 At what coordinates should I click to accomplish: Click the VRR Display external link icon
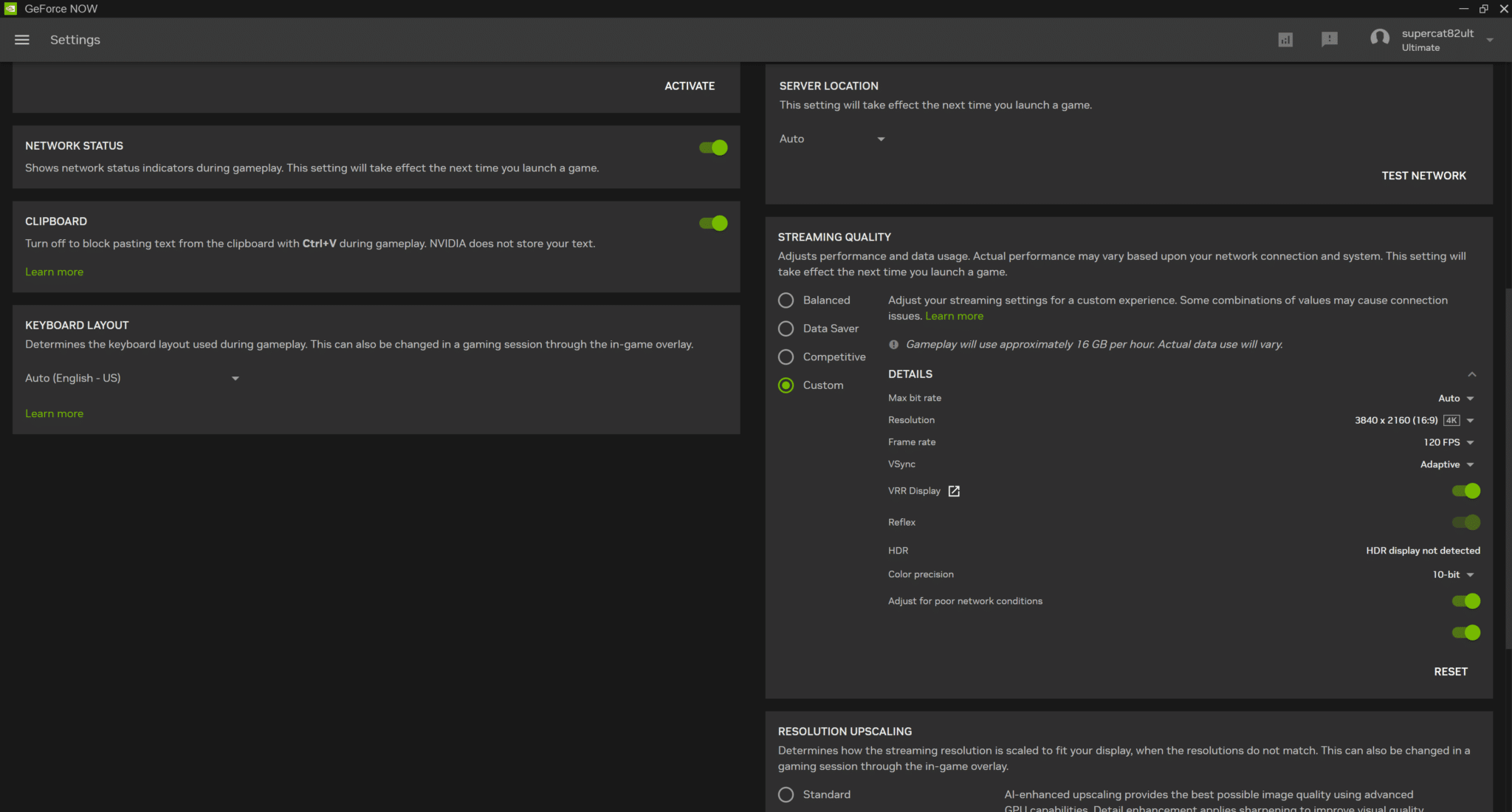coord(953,490)
